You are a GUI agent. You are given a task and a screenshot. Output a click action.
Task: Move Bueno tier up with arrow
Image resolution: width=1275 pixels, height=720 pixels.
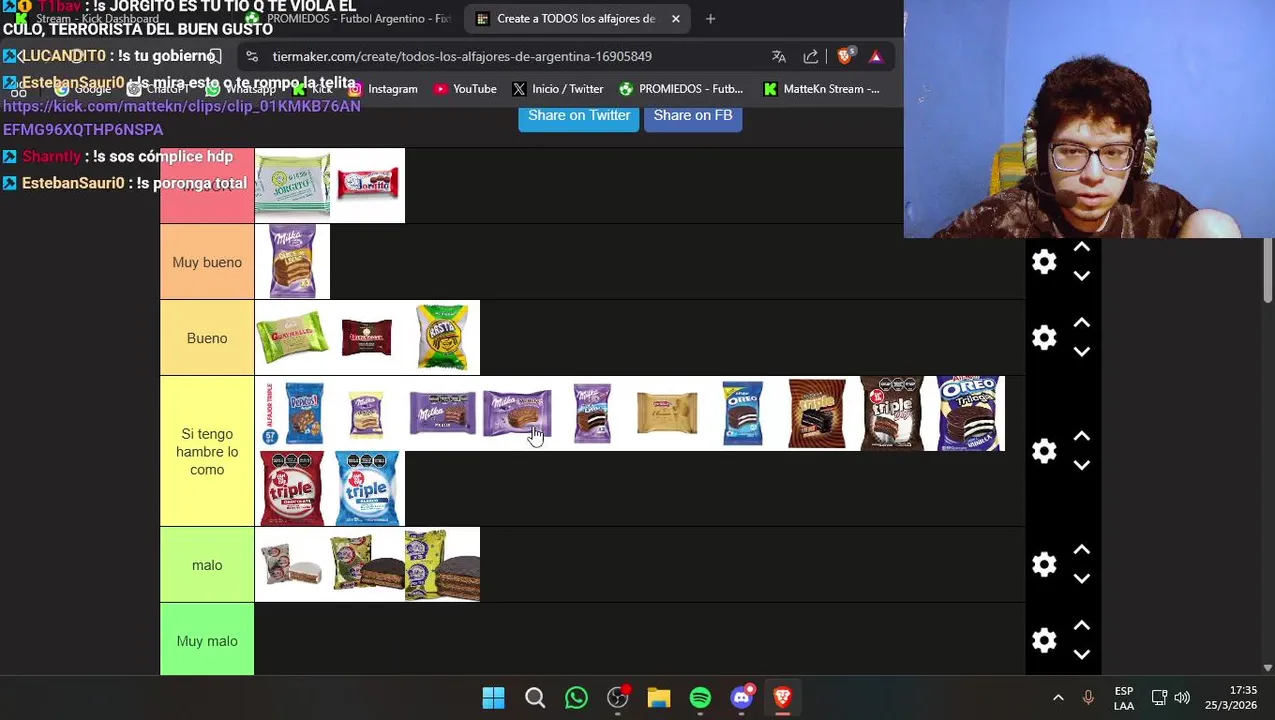pyautogui.click(x=1081, y=324)
